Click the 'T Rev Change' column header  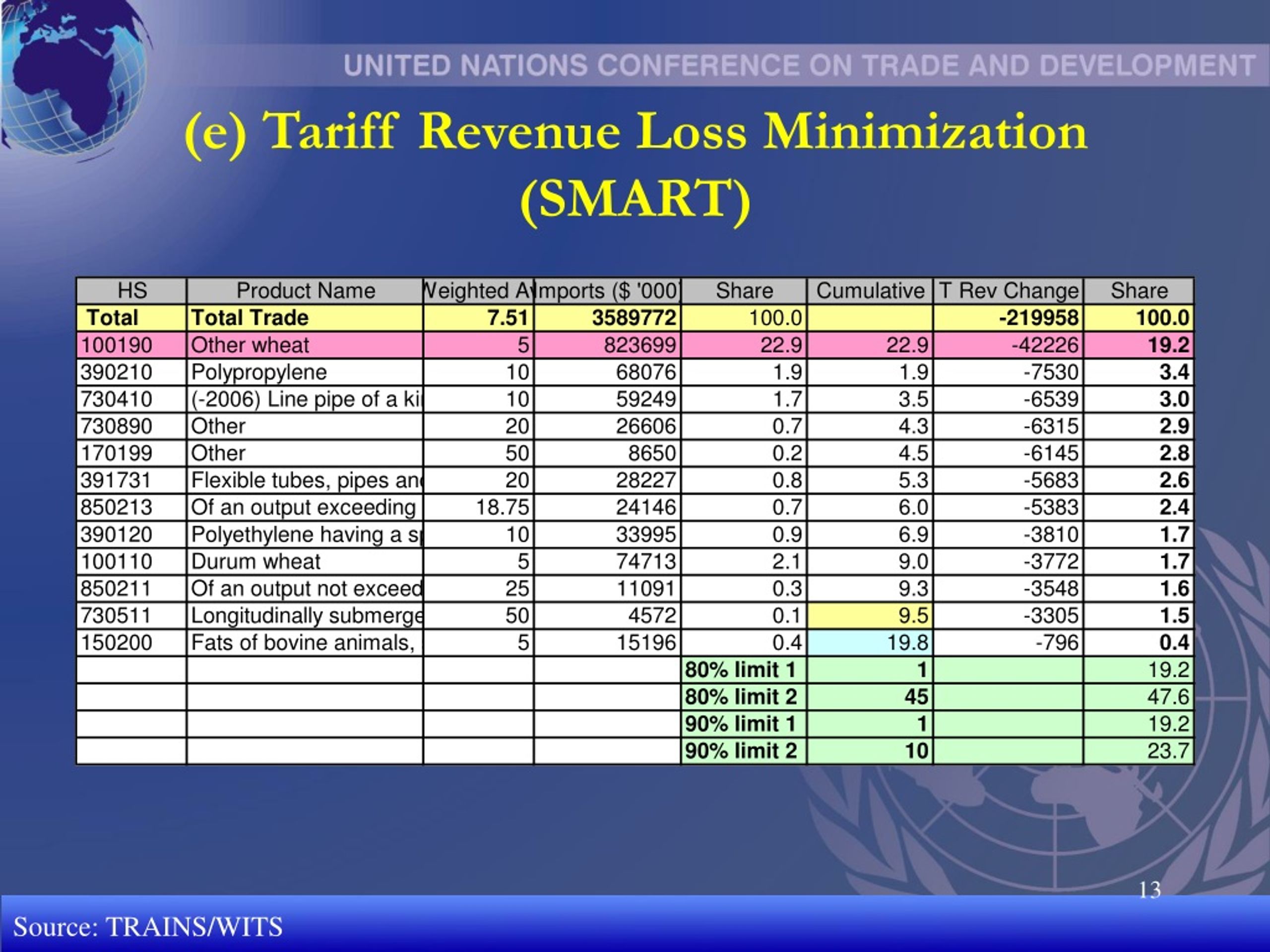click(x=1008, y=291)
